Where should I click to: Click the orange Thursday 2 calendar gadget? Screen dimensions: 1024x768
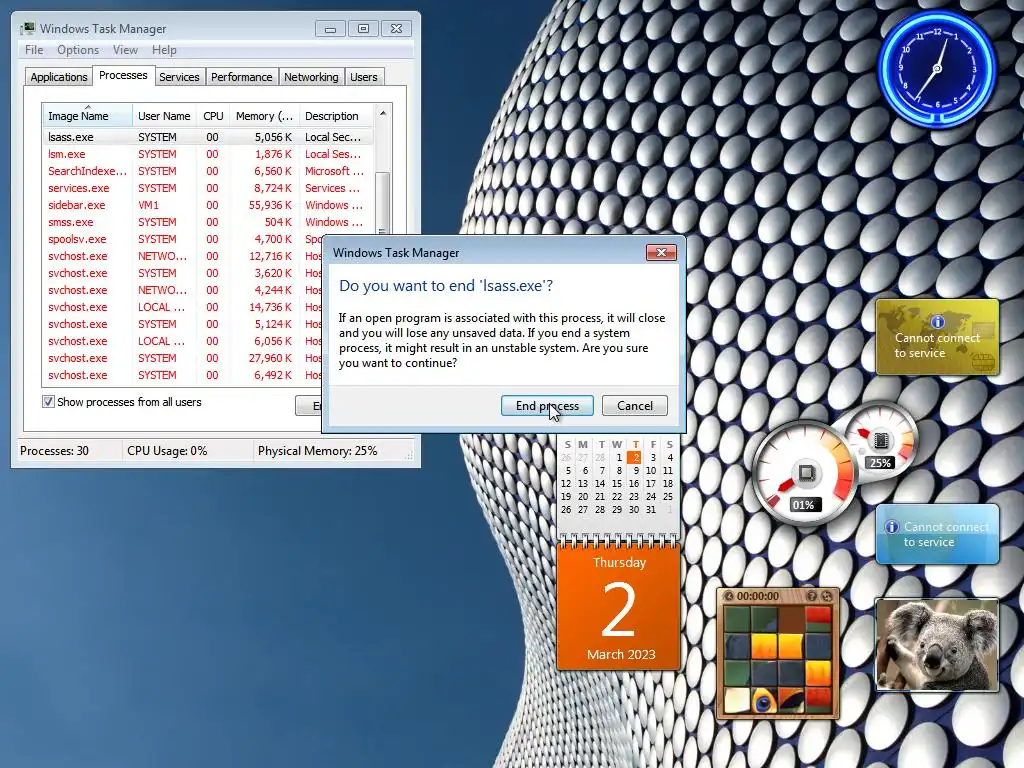coord(618,607)
